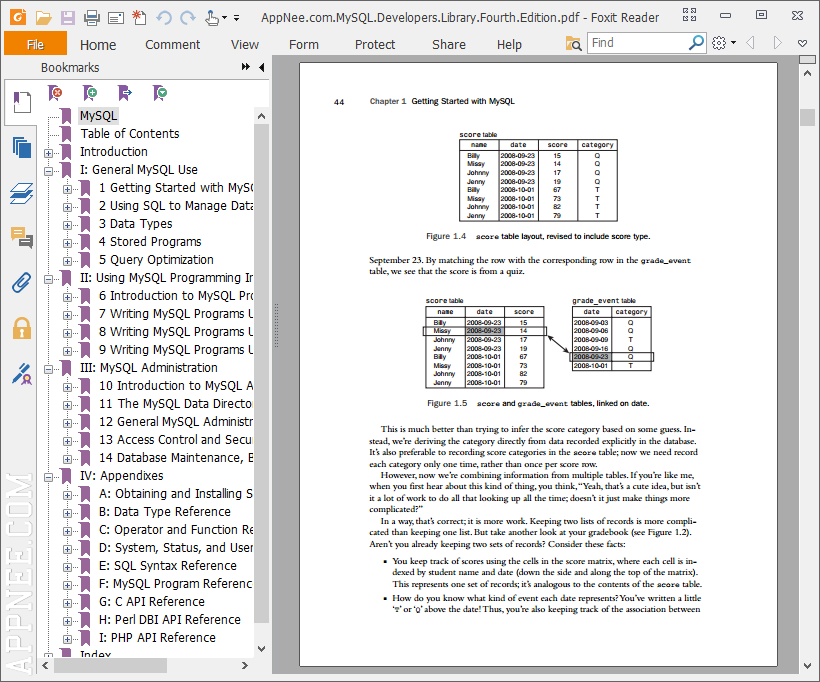Expand the 1 Getting Started bookmark
Screen dimensions: 820x682
[67, 189]
